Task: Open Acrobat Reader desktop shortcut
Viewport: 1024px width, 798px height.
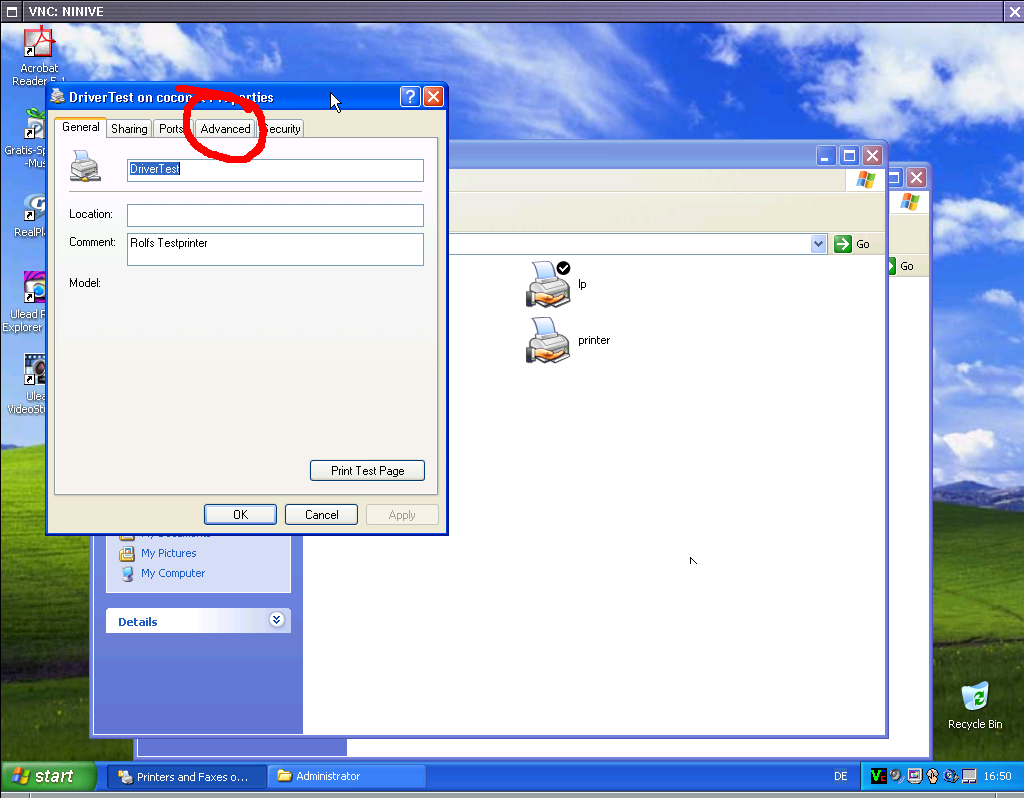Action: (x=39, y=45)
